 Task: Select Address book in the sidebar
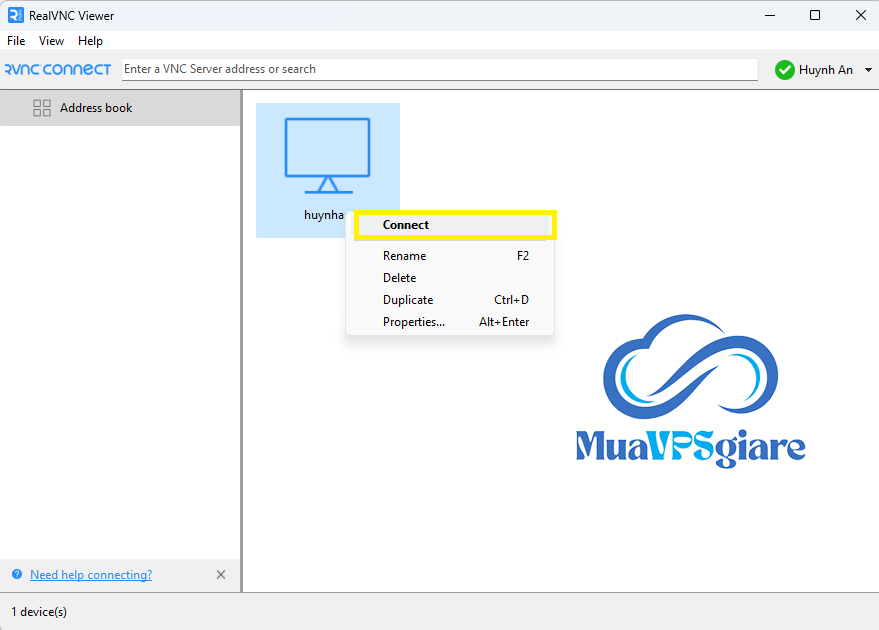(96, 108)
